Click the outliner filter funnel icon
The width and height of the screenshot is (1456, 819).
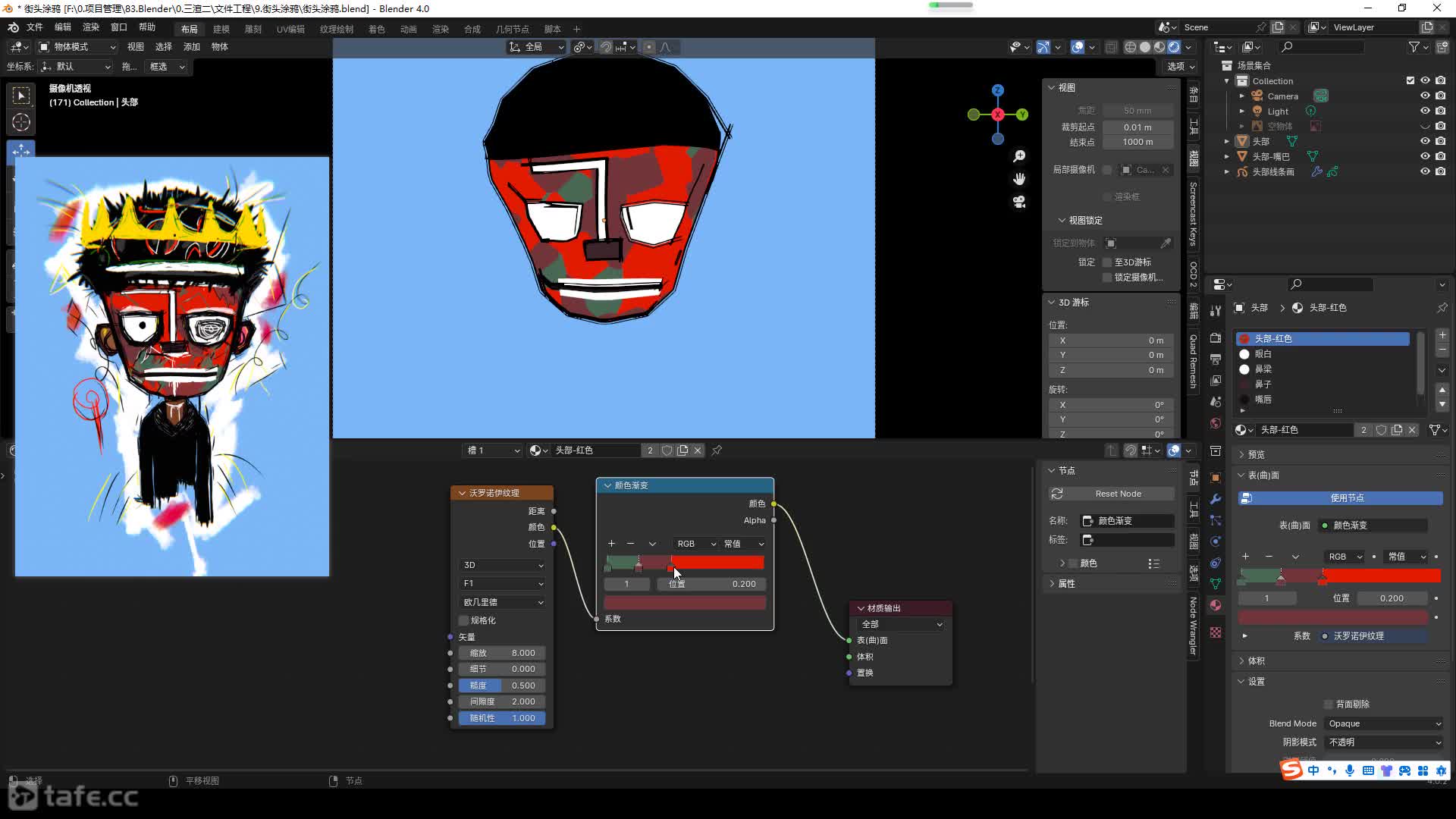1414,47
